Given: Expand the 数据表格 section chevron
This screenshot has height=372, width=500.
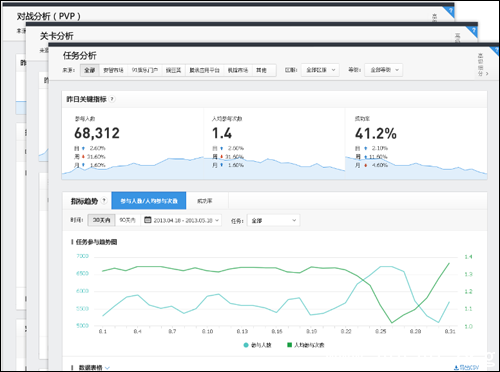Looking at the screenshot, I should click(107, 368).
